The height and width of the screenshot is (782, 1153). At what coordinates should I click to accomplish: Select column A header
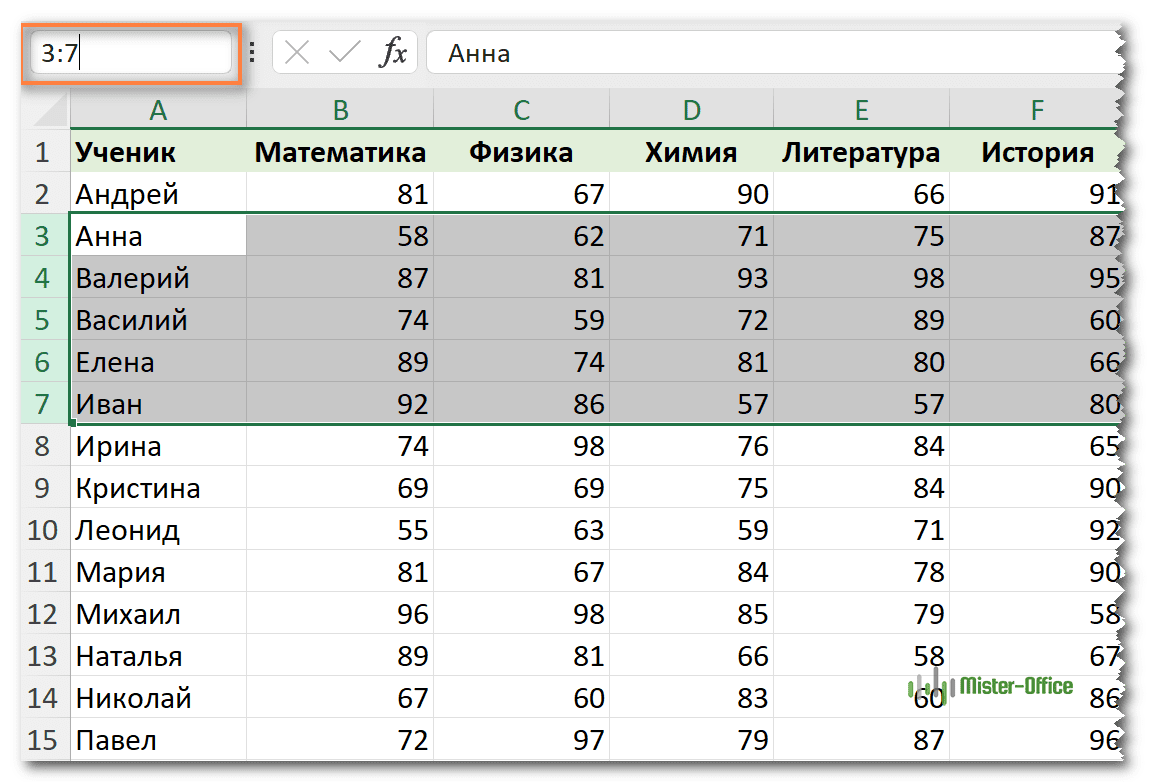pos(158,110)
